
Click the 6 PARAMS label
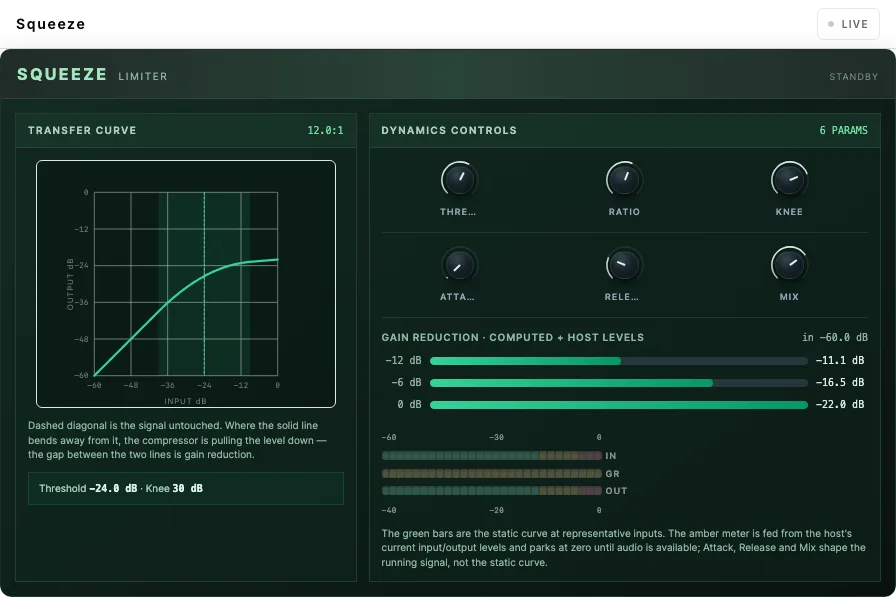[843, 130]
